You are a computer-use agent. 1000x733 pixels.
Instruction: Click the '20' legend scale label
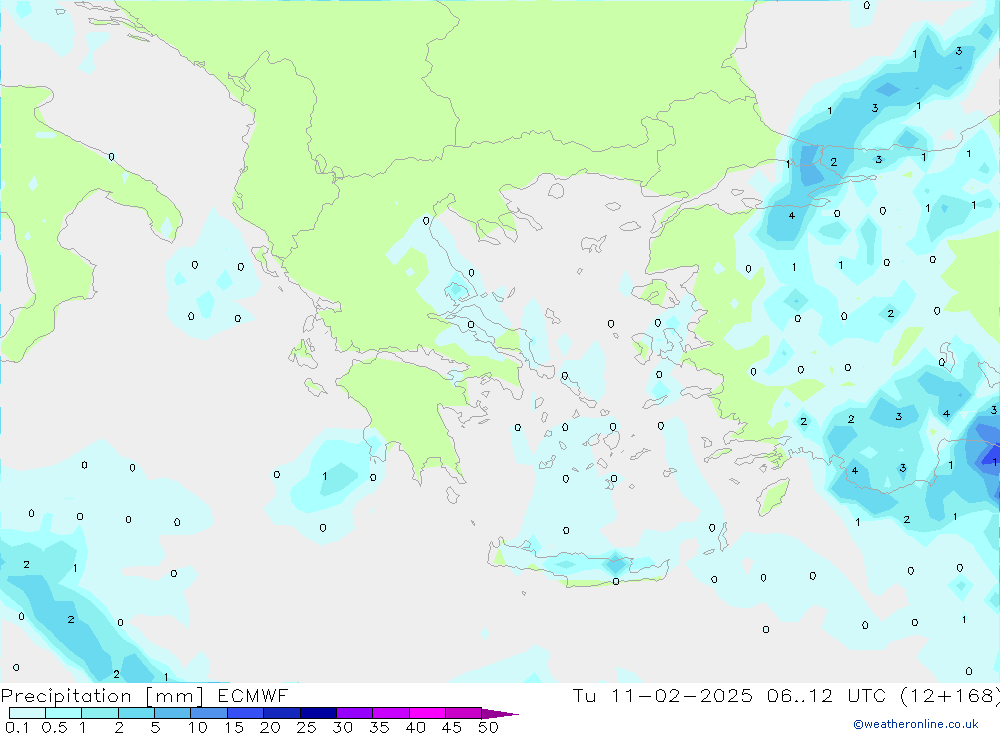pos(270,727)
